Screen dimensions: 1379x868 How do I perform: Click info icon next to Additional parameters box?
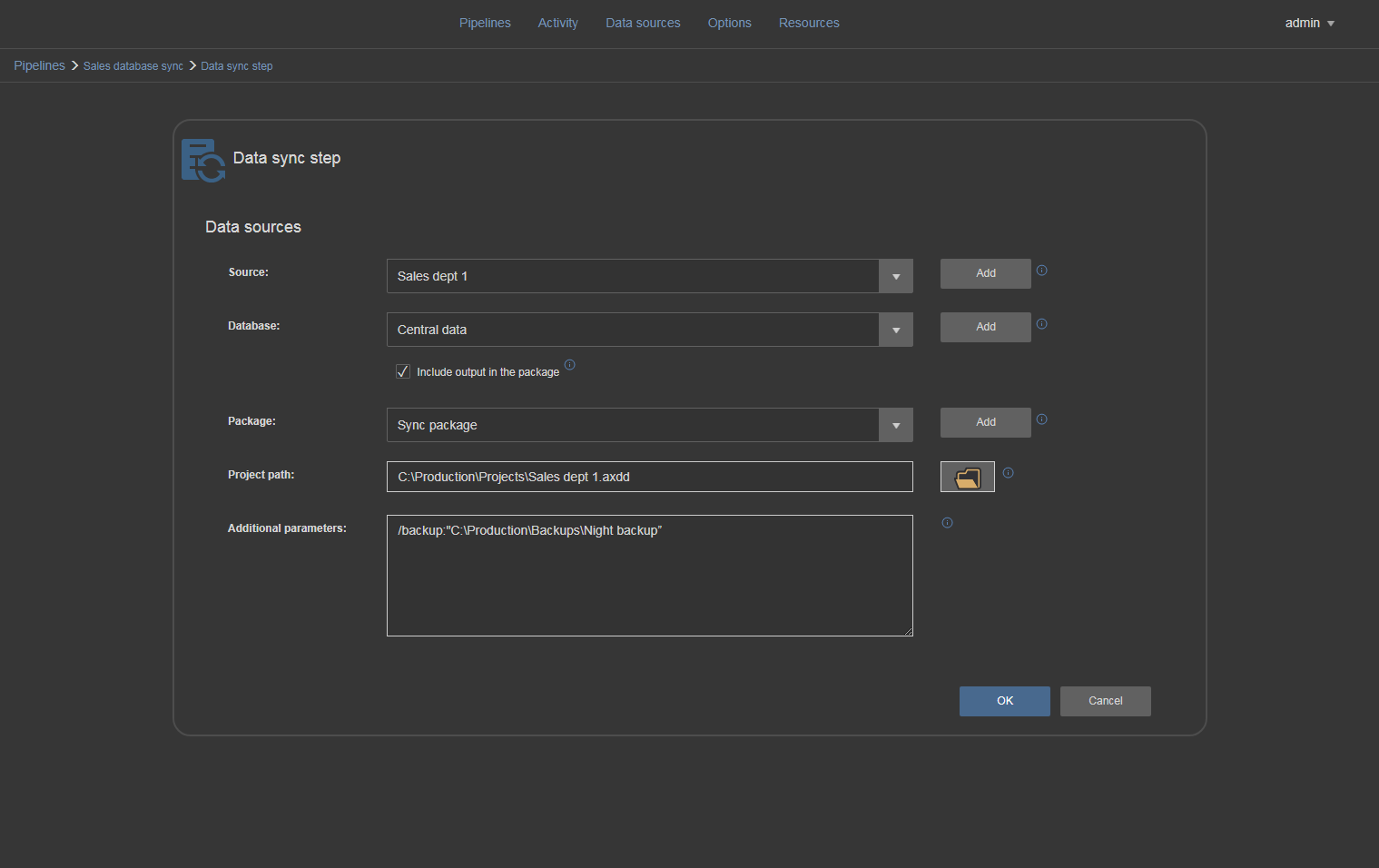(x=947, y=523)
